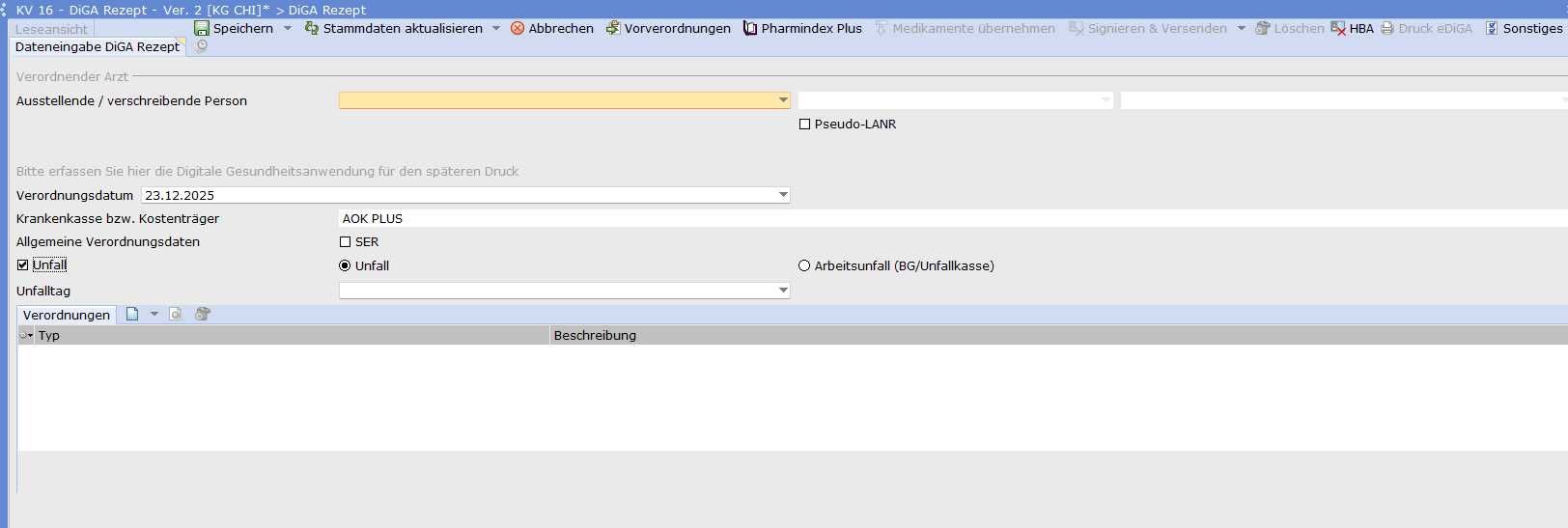This screenshot has height=528, width=1568.
Task: Enable the Pseudo-LANR checkbox
Action: 804,125
